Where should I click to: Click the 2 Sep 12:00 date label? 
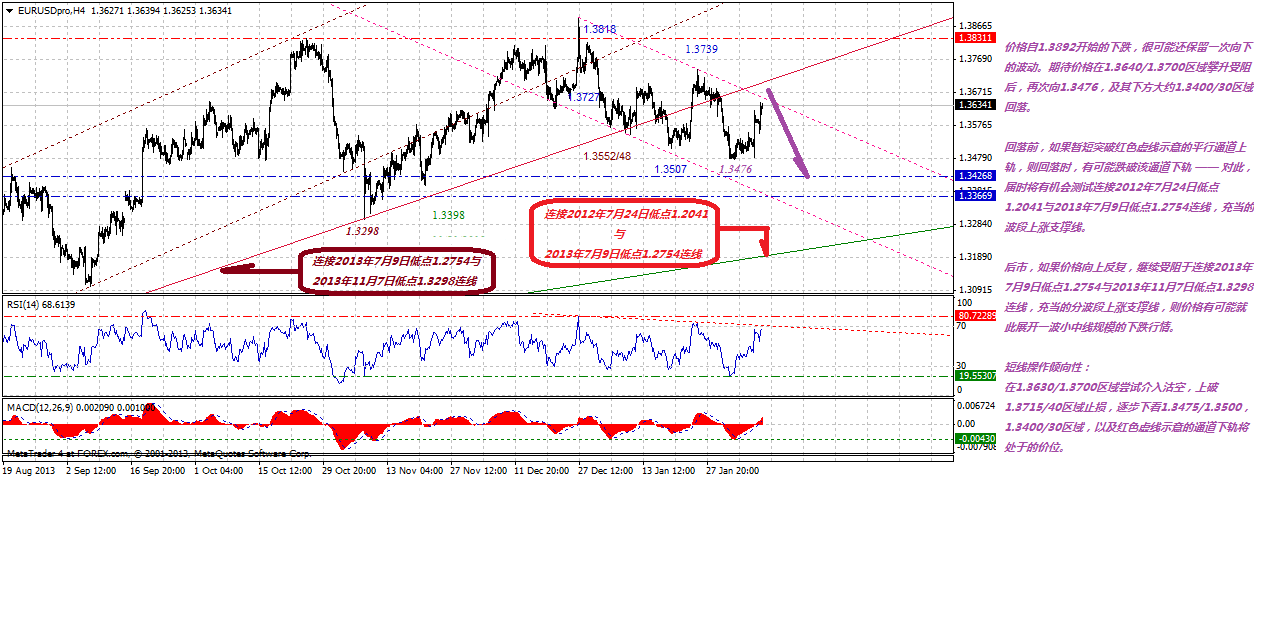pyautogui.click(x=90, y=469)
